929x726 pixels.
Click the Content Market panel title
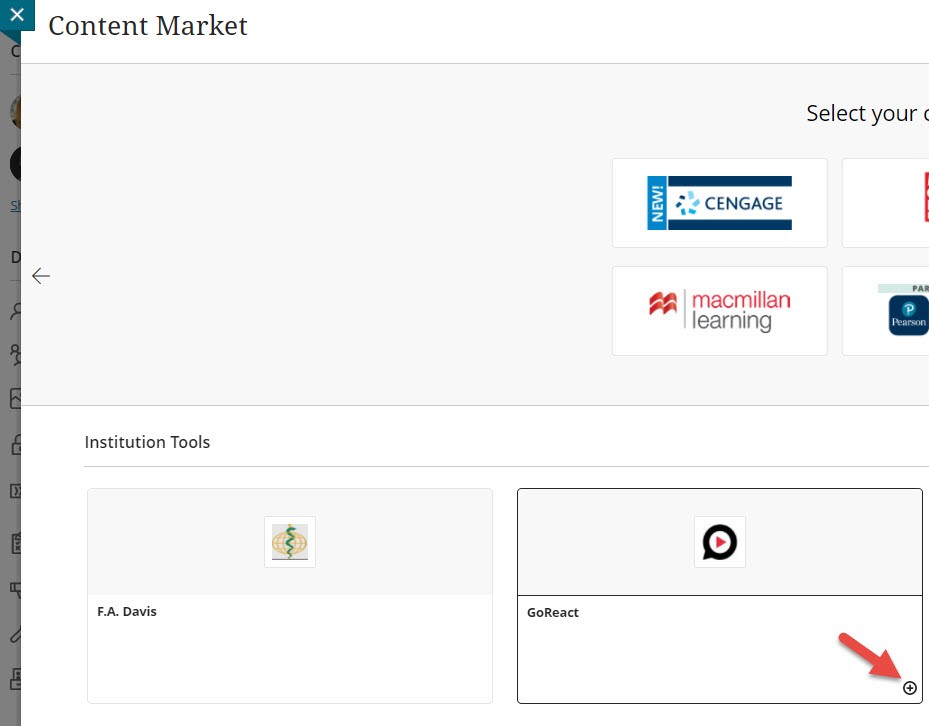(148, 27)
